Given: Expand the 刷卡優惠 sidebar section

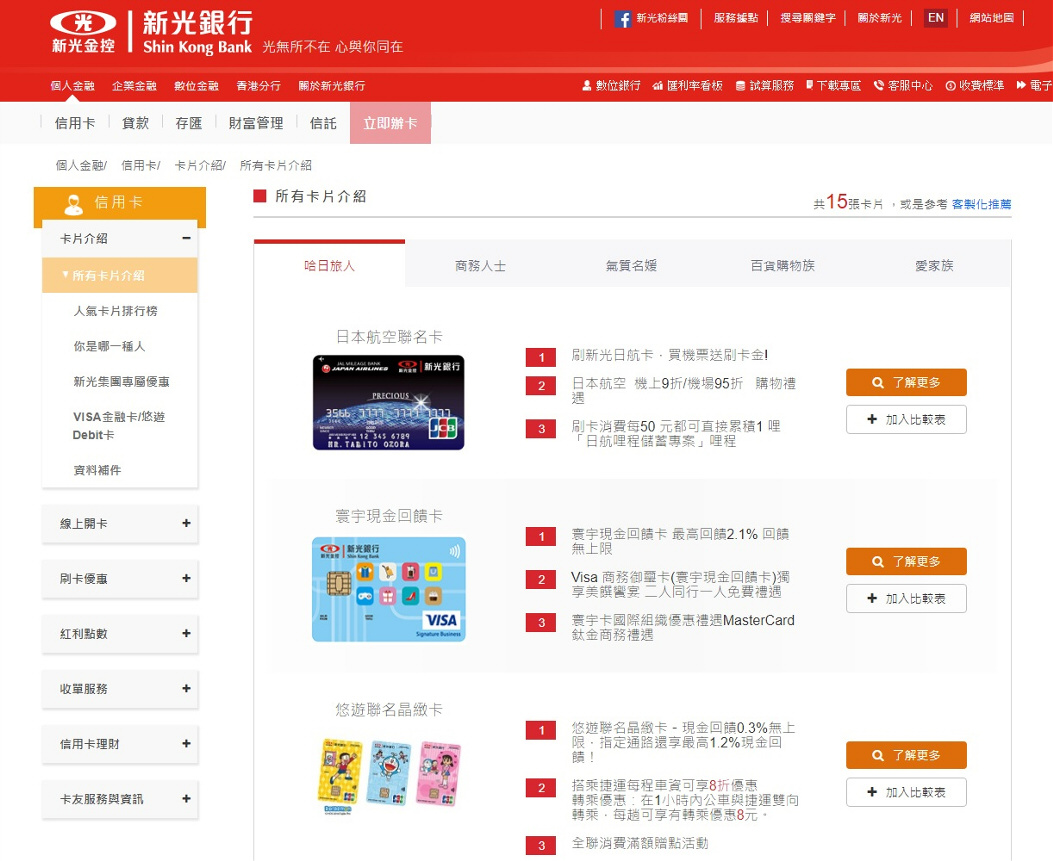Looking at the screenshot, I should pos(186,578).
